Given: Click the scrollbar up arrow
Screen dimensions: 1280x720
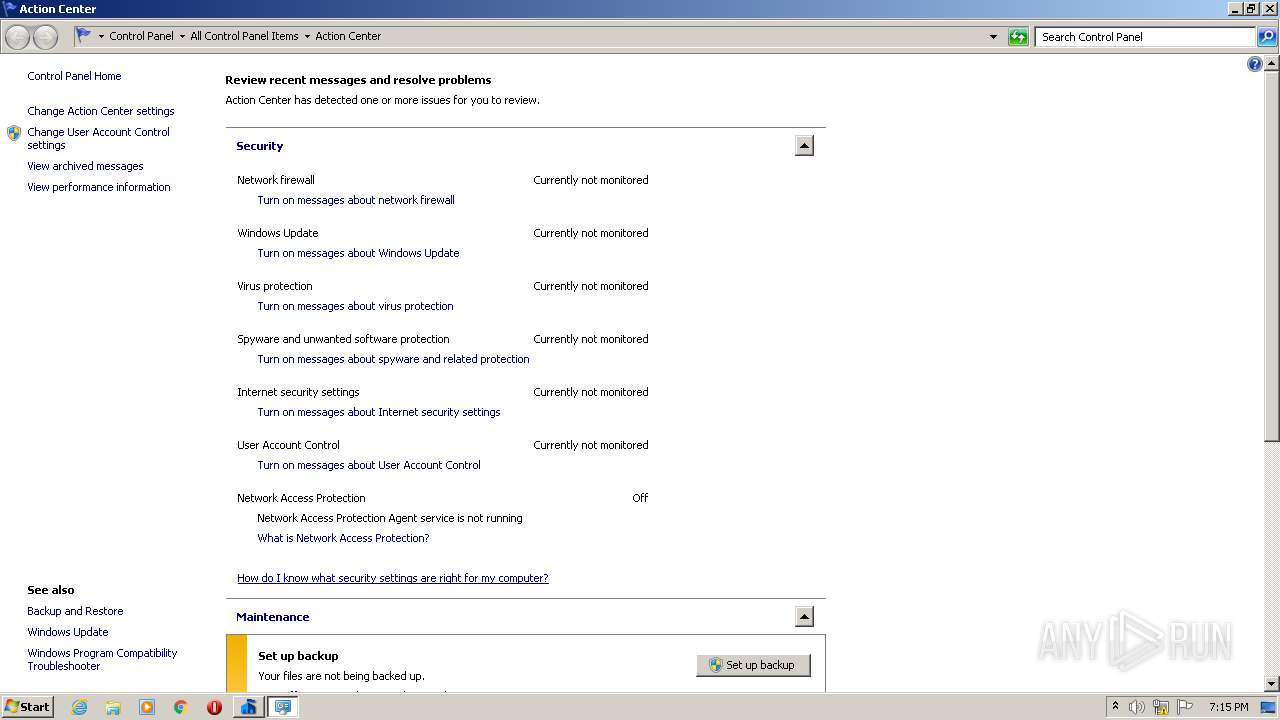Looking at the screenshot, I should (1272, 63).
